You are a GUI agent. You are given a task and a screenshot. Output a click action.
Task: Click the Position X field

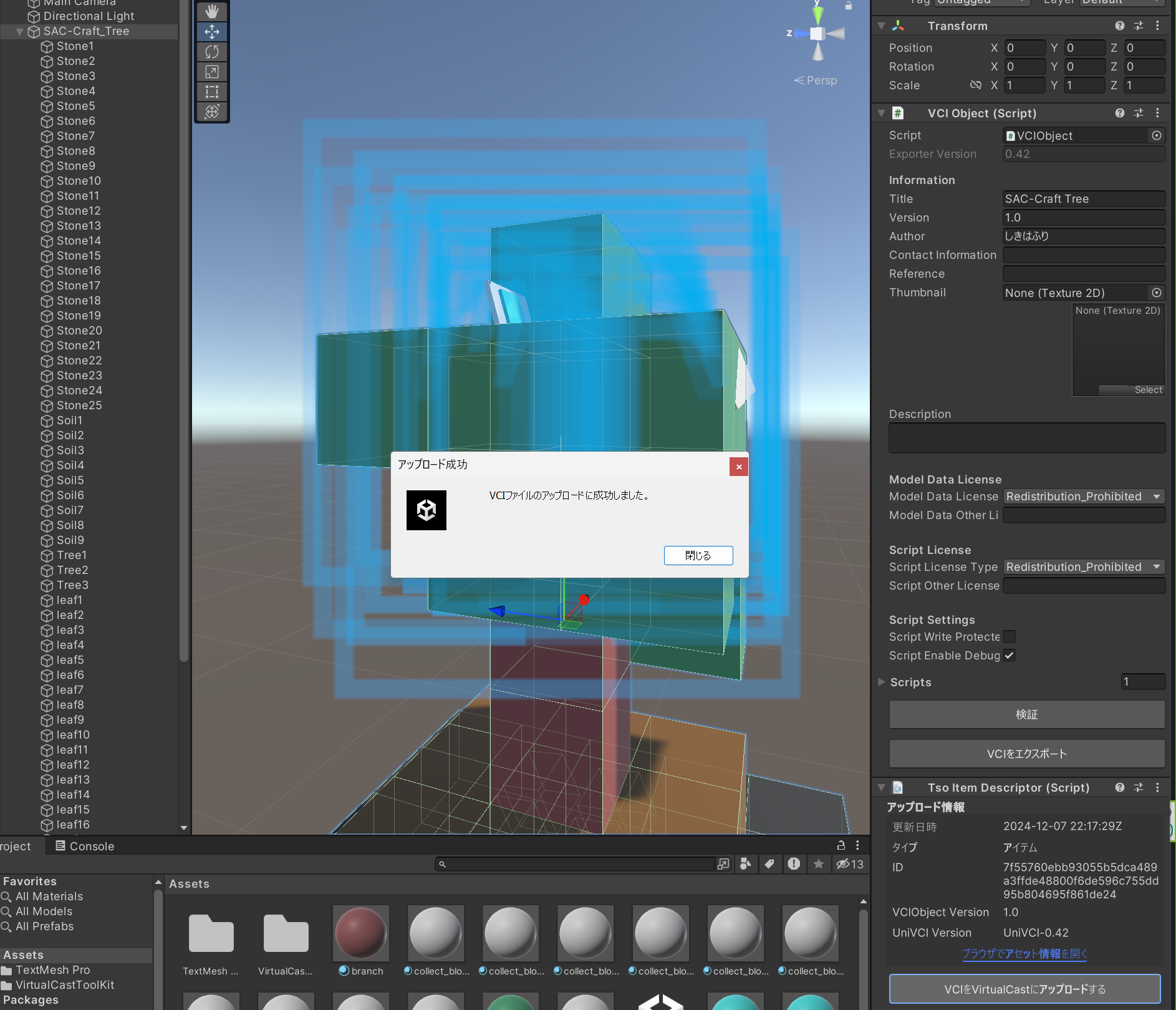1024,48
